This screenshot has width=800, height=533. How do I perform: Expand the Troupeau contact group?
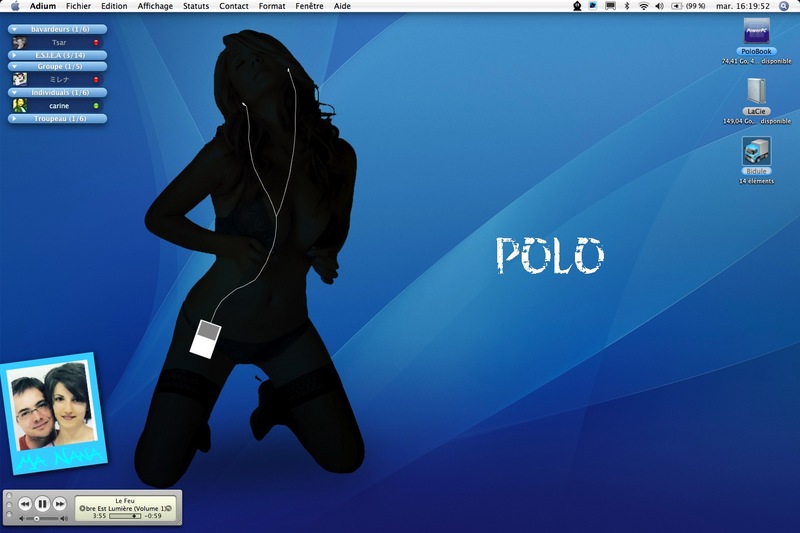pyautogui.click(x=15, y=118)
